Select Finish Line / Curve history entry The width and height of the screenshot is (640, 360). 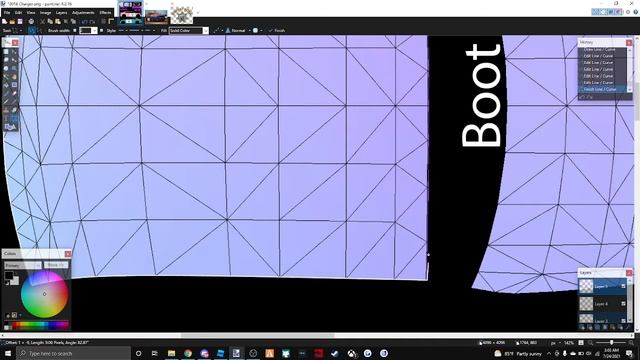click(x=602, y=89)
